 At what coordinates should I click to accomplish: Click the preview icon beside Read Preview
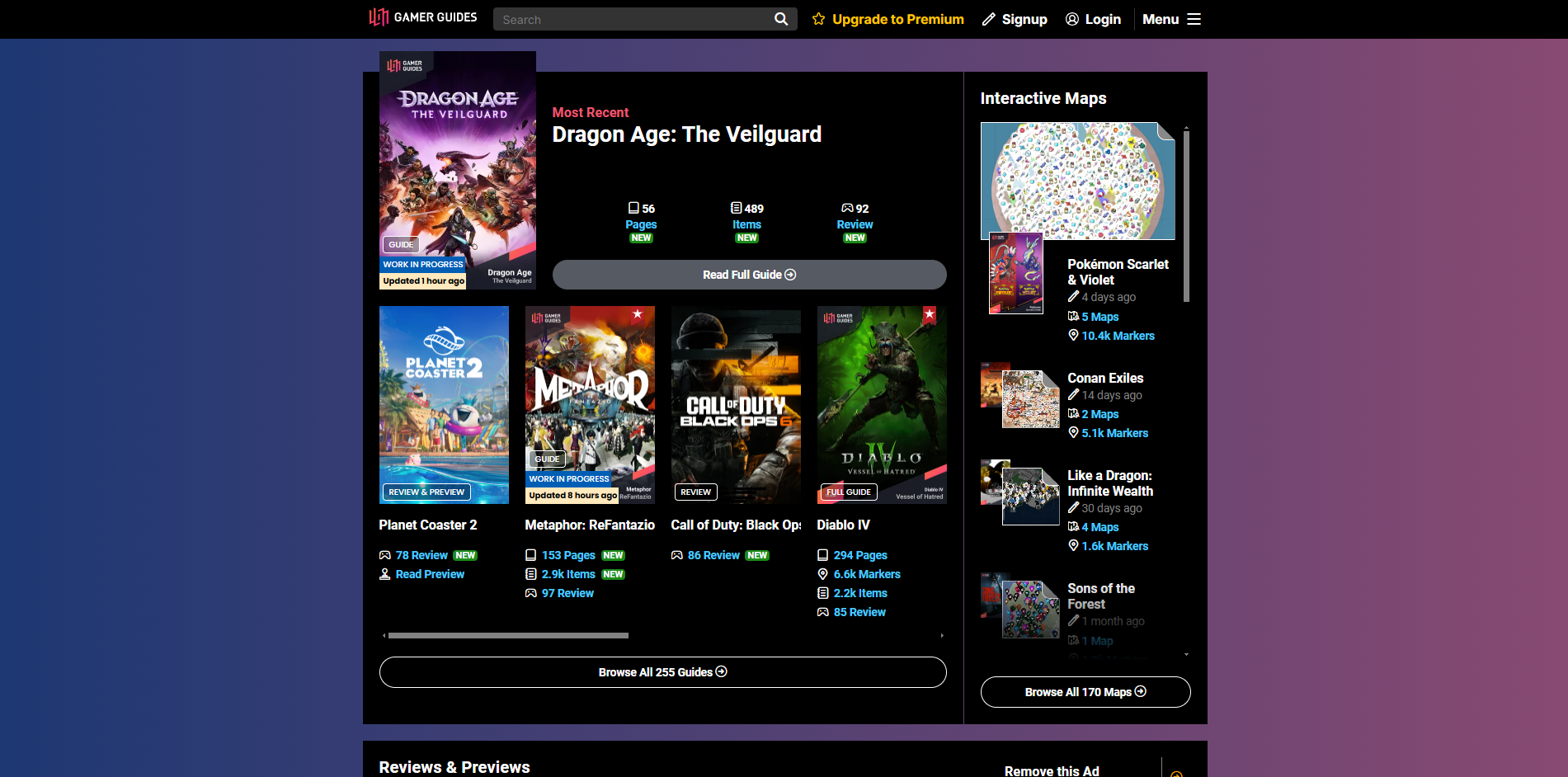coord(384,574)
